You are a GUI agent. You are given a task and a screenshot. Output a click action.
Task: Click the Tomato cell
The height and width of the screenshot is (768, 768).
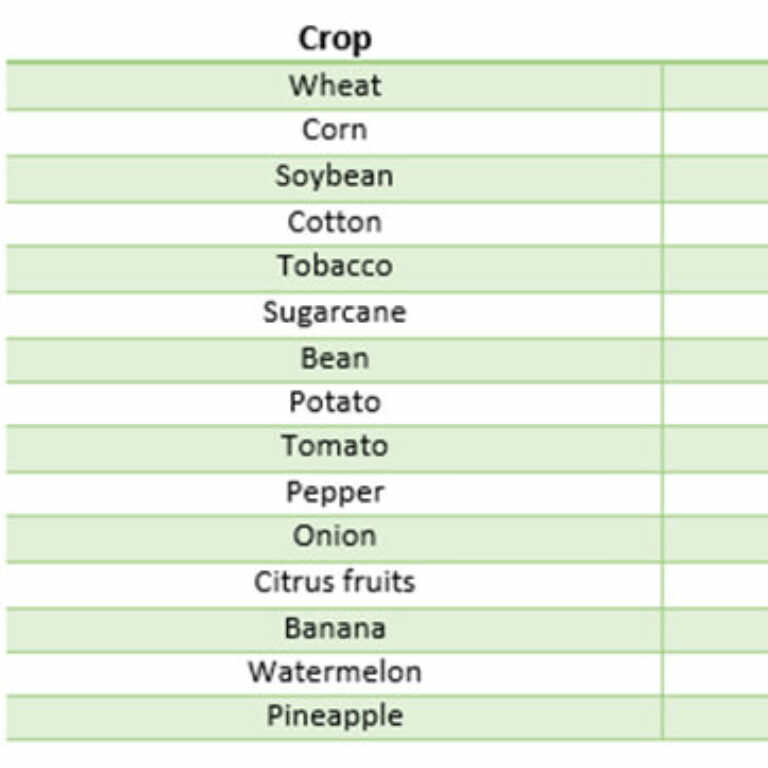coord(335,448)
